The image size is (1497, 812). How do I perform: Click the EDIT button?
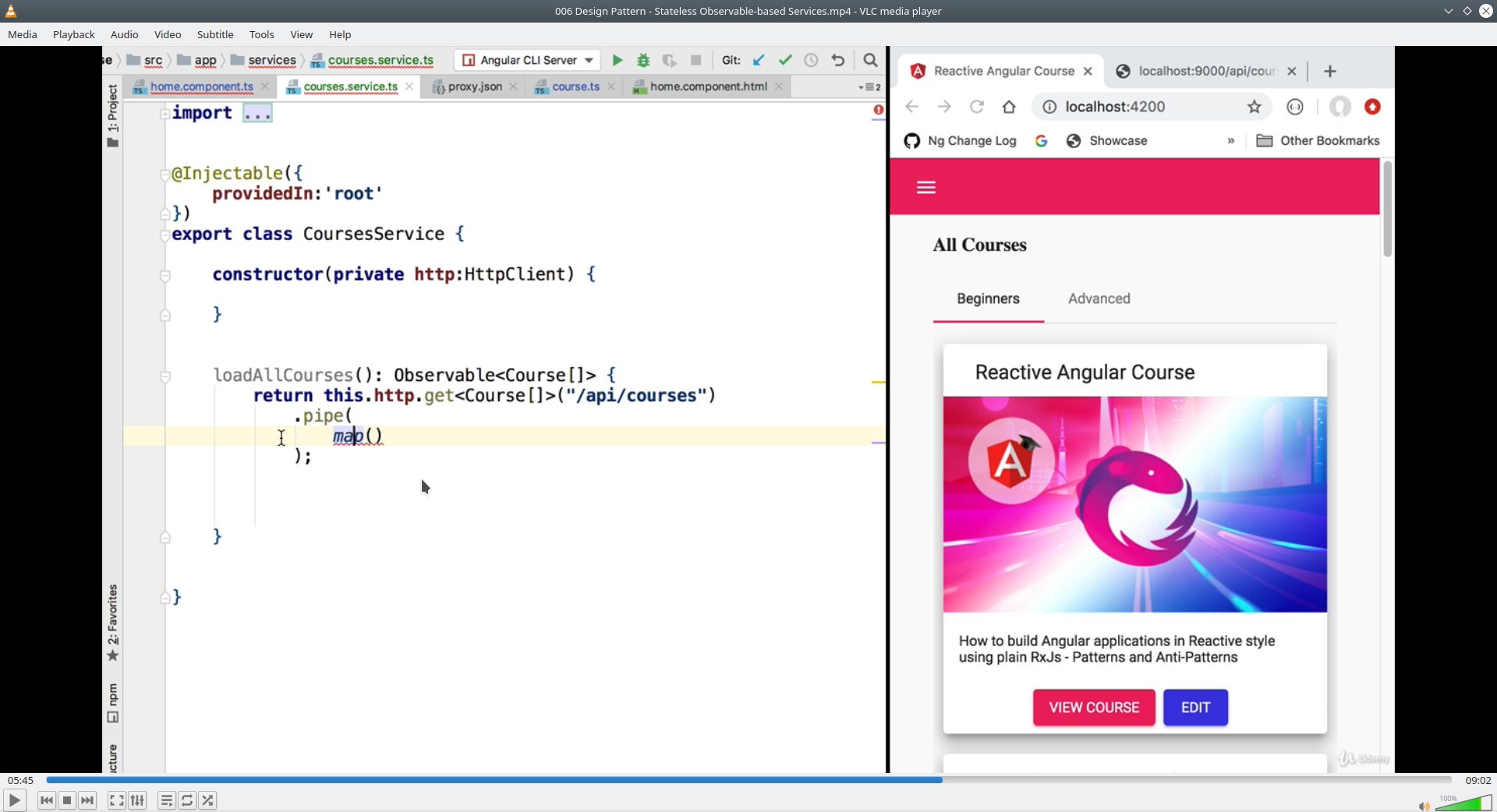point(1195,708)
